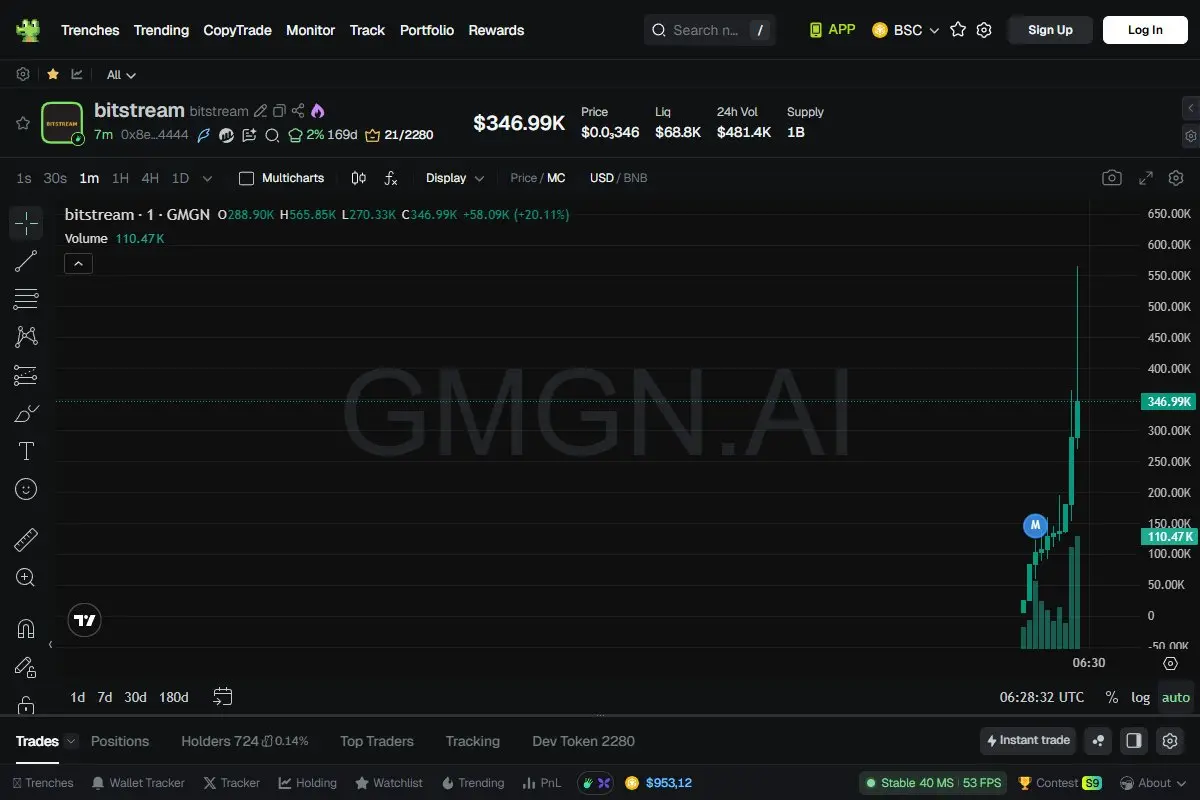Share the bitstream token
Viewport: 1200px width, 800px height.
pyautogui.click(x=298, y=111)
